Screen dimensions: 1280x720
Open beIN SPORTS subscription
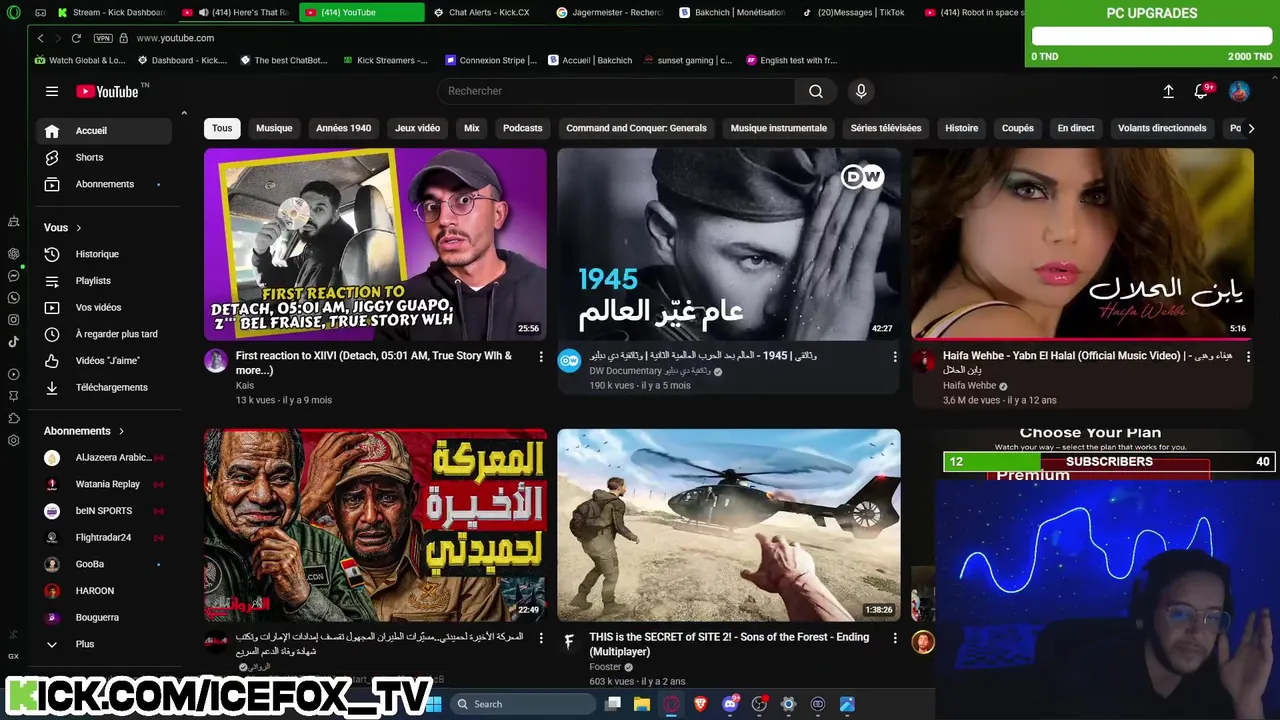click(x=105, y=511)
